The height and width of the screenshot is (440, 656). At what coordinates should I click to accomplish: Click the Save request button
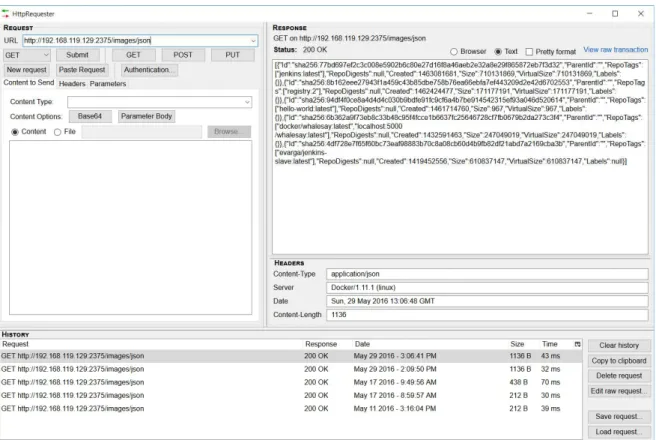click(x=619, y=417)
